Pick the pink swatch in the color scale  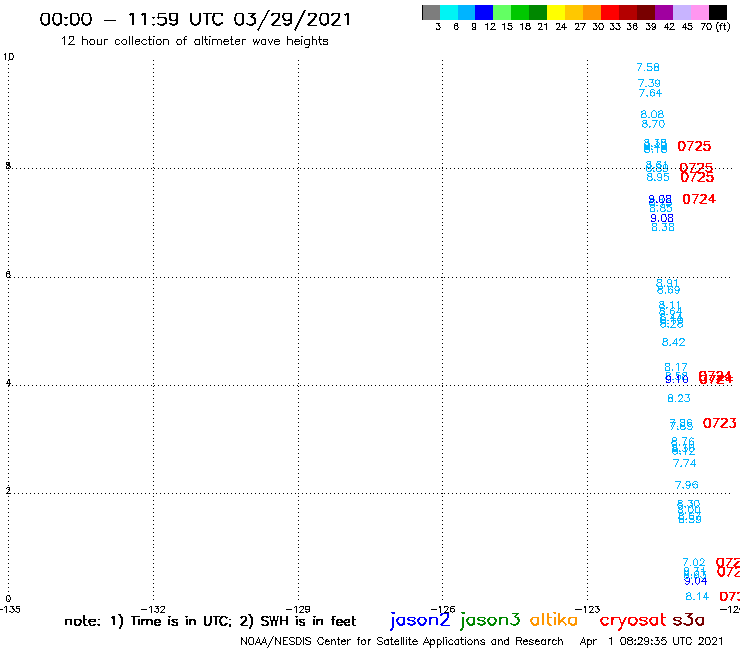click(699, 12)
